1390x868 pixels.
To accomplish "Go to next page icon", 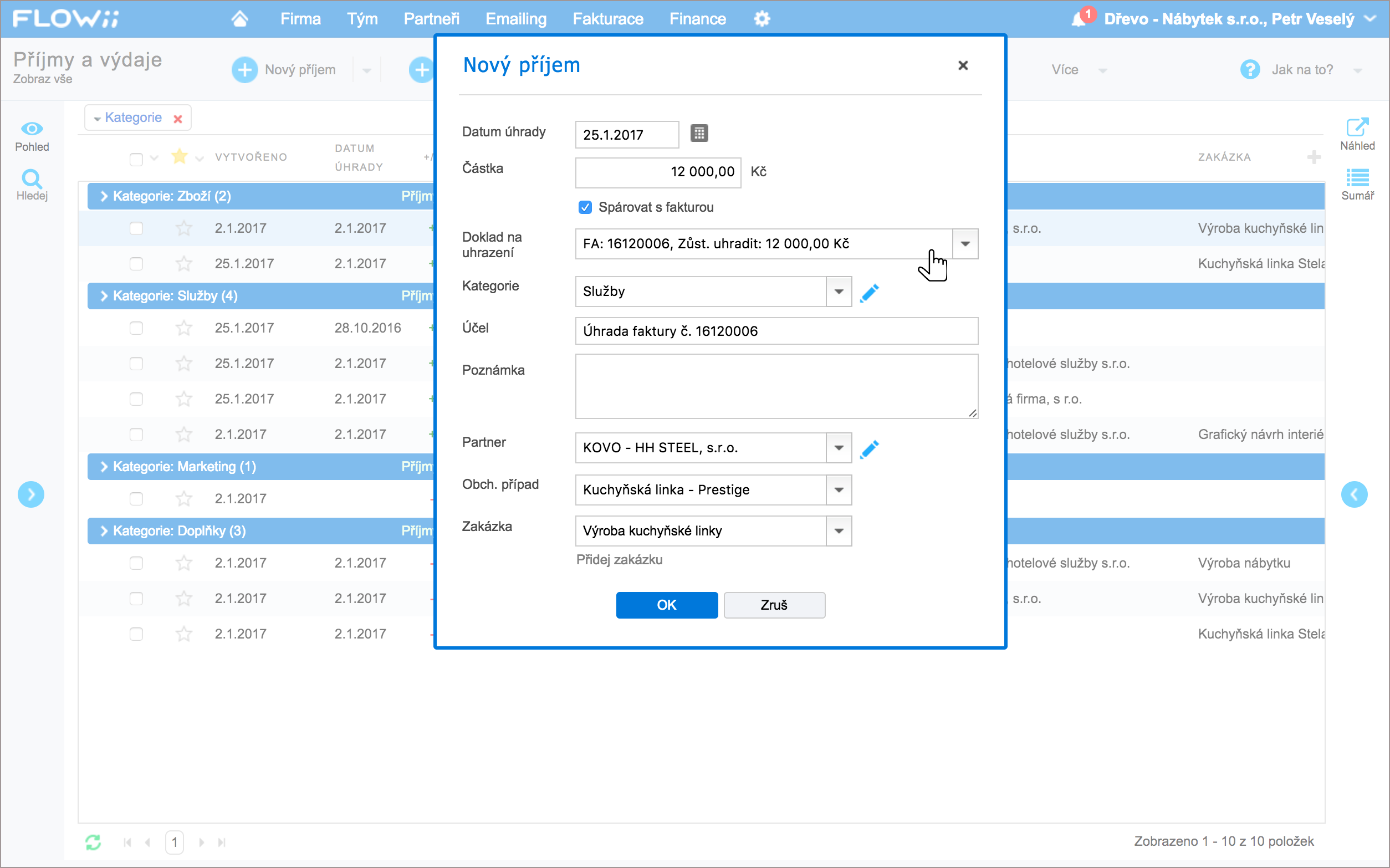I will 201,842.
